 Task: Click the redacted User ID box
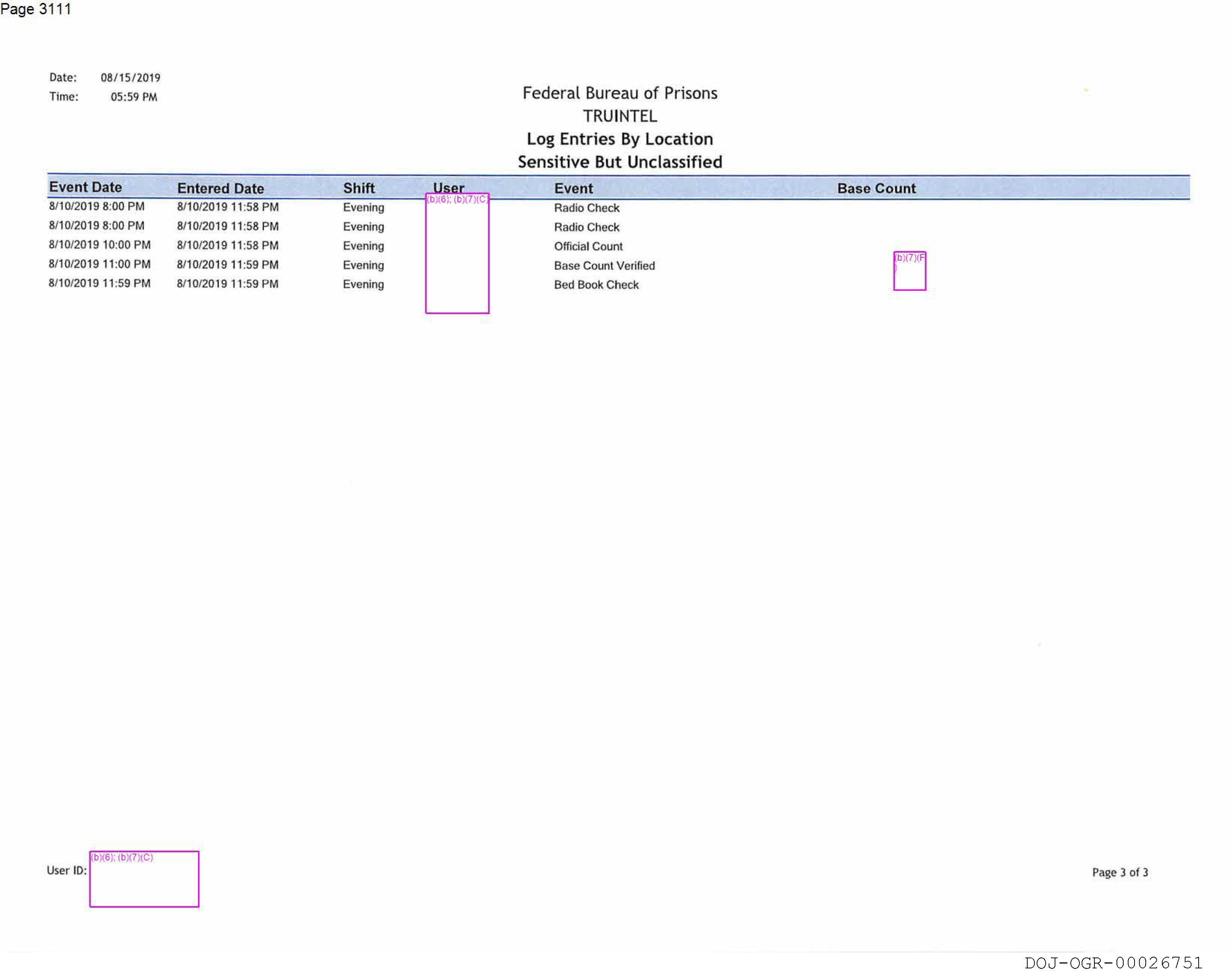(x=144, y=879)
